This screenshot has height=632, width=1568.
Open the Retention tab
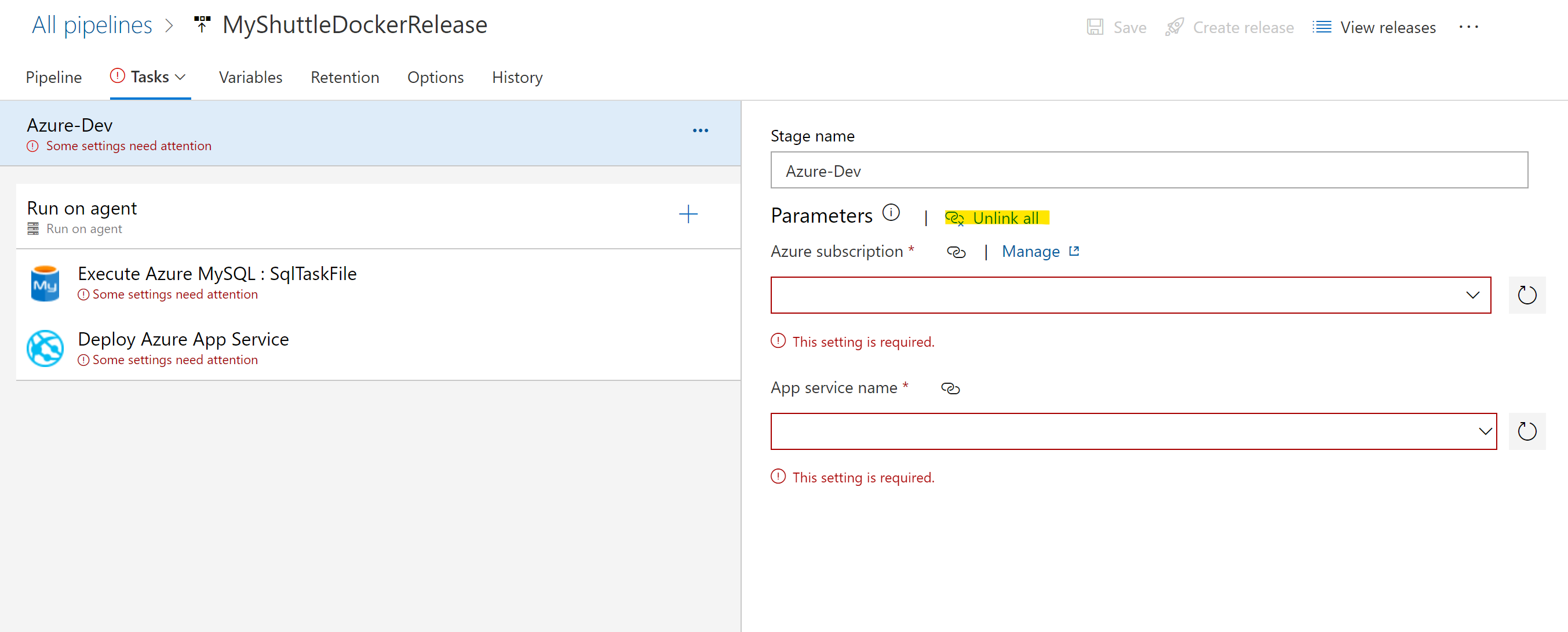click(x=345, y=77)
